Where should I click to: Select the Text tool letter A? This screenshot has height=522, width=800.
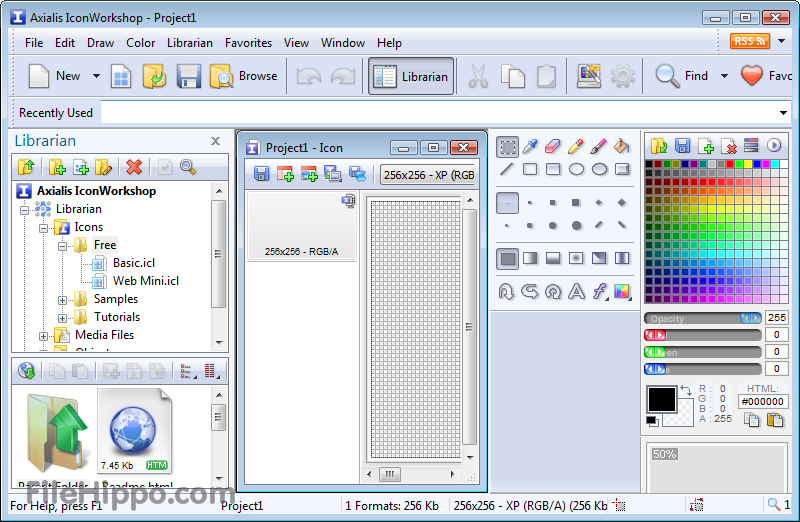(577, 291)
